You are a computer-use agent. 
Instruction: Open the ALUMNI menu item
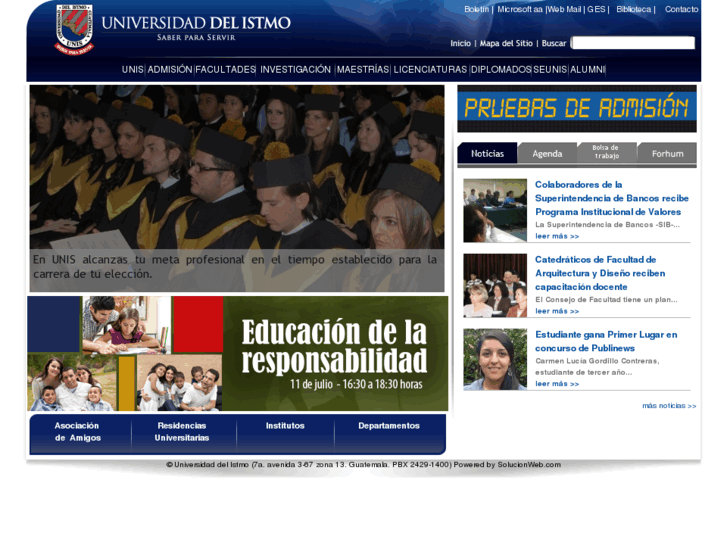tap(587, 70)
